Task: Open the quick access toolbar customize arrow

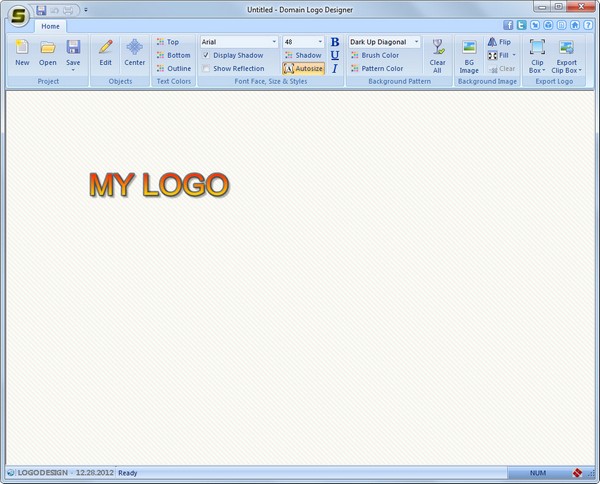Action: coord(86,10)
